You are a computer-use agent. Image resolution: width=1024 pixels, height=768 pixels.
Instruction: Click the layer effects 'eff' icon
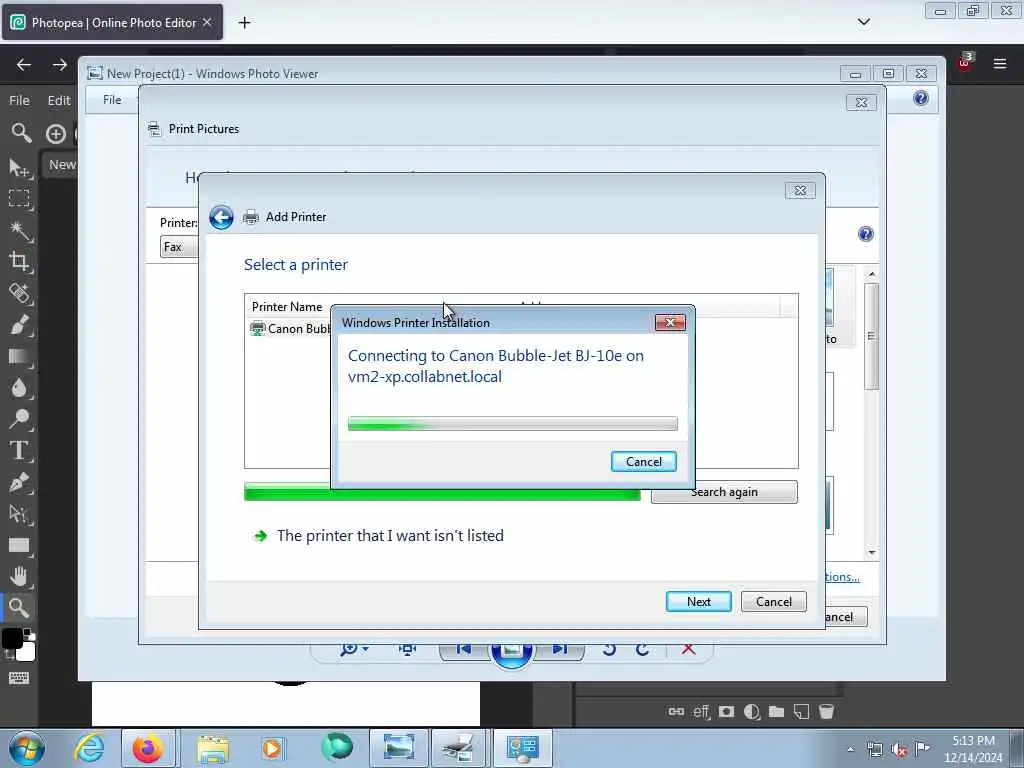pos(701,712)
